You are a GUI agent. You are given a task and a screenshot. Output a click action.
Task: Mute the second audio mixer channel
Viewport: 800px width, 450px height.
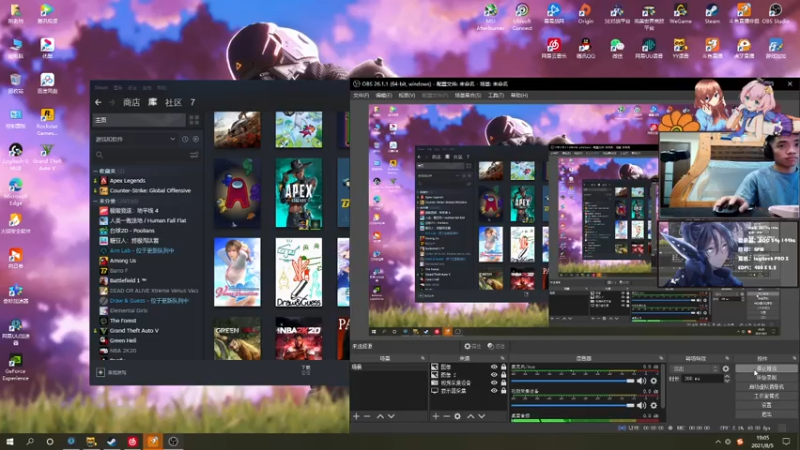pyautogui.click(x=642, y=406)
